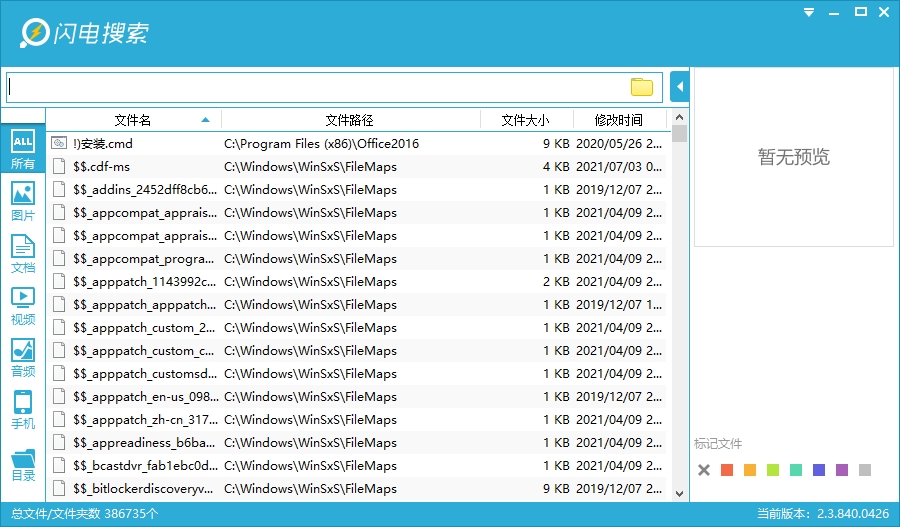900x527 pixels.
Task: Collapse the preview panel with arrow
Action: (x=680, y=87)
